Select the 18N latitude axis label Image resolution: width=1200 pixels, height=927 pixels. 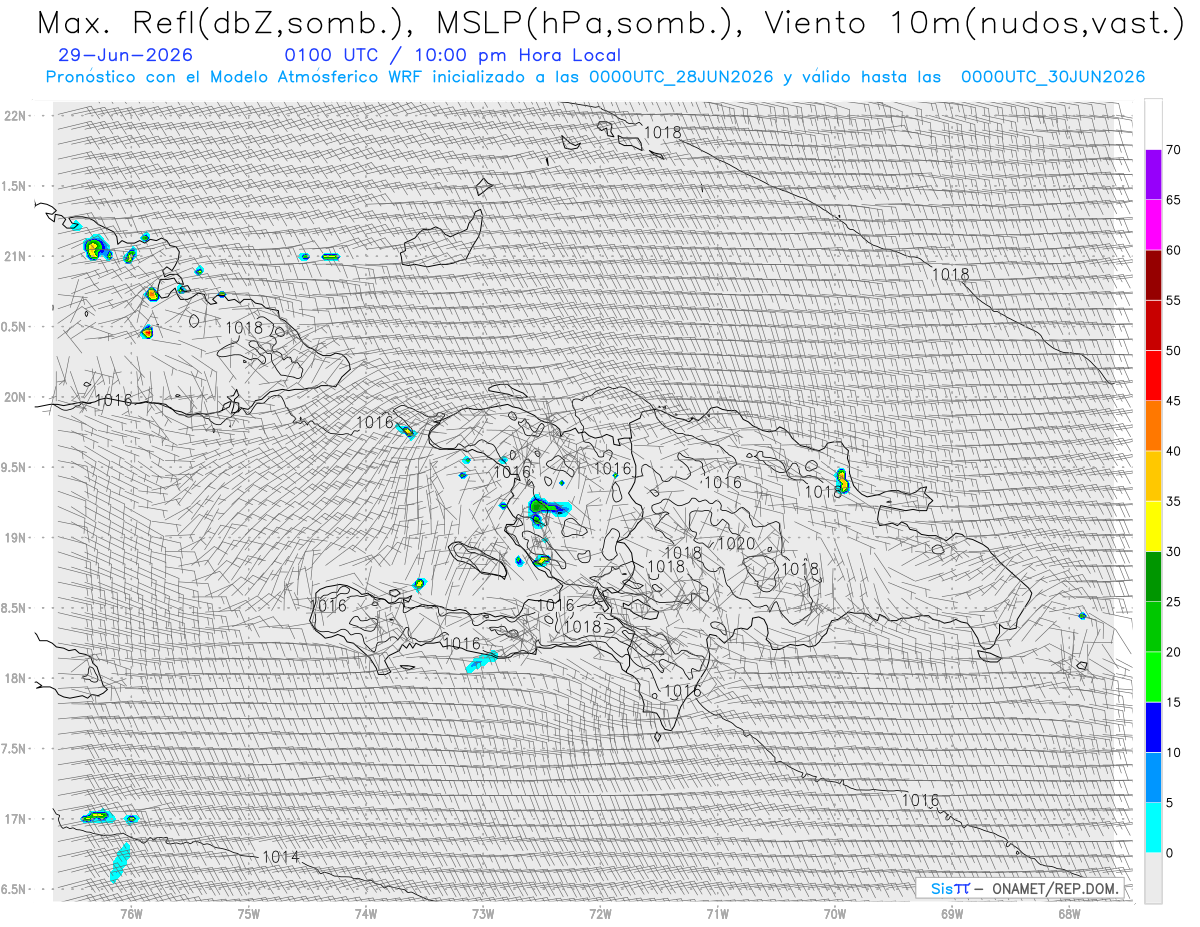click(x=15, y=678)
